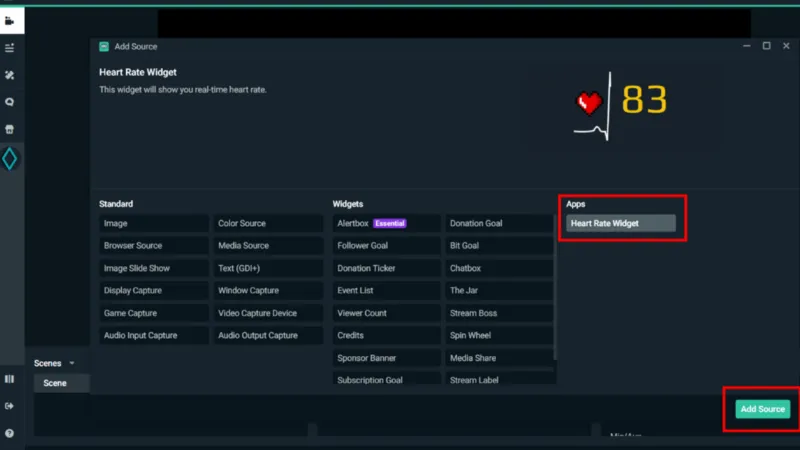Select the Browser Source option
Screen dimensions: 800x450
pyautogui.click(x=154, y=246)
